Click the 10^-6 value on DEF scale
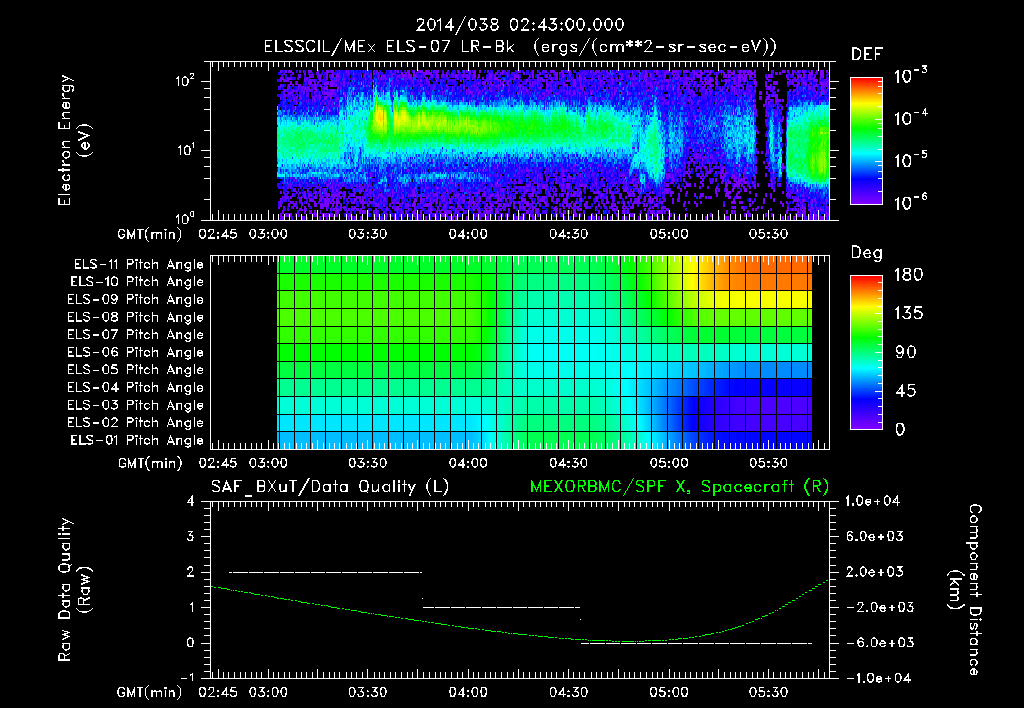This screenshot has height=708, width=1024. coord(911,202)
